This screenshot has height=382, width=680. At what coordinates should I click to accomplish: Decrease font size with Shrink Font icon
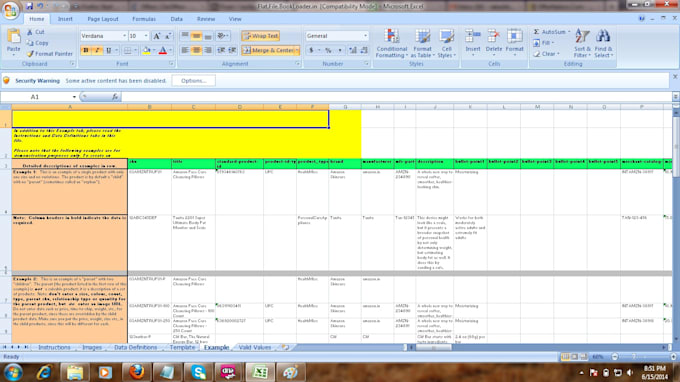point(168,36)
